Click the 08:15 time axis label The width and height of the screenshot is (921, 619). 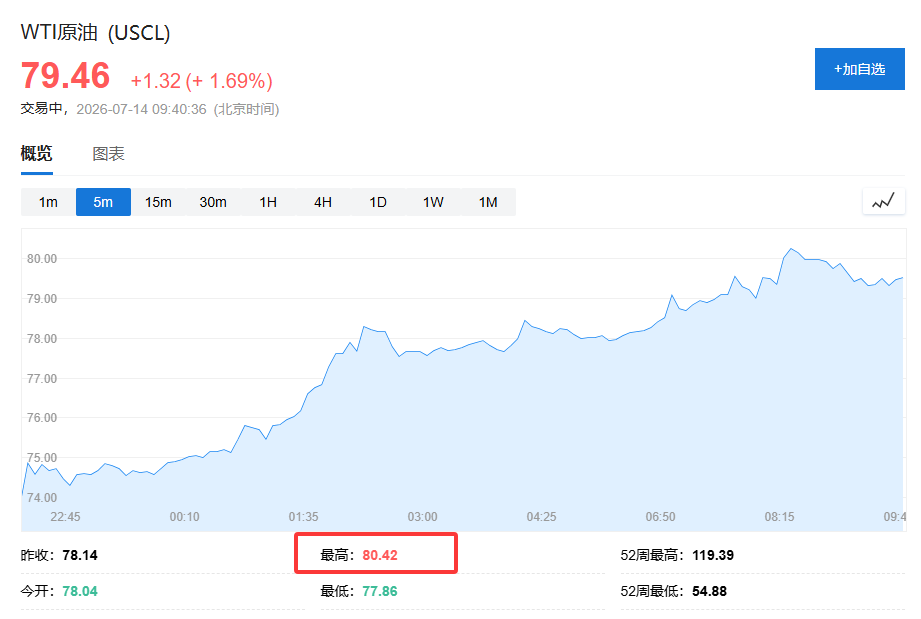click(779, 517)
